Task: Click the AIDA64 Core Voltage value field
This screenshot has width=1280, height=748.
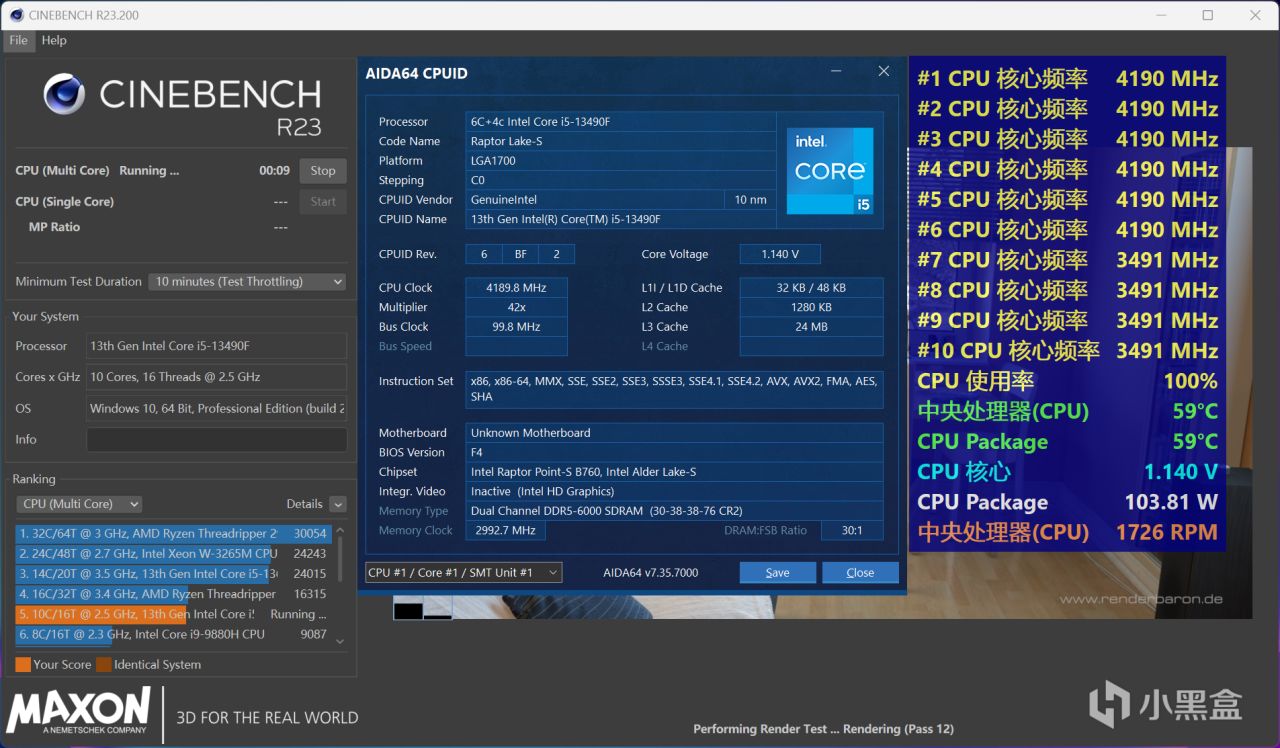Action: pos(780,254)
